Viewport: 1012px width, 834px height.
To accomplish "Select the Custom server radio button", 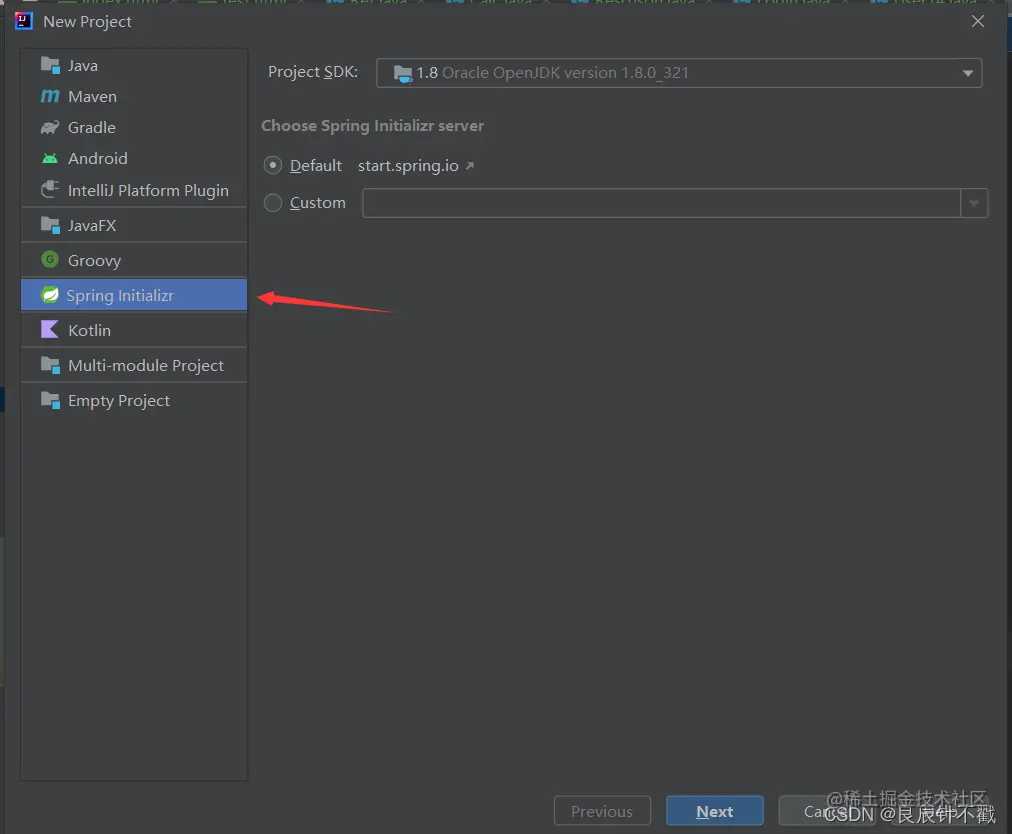I will [273, 203].
